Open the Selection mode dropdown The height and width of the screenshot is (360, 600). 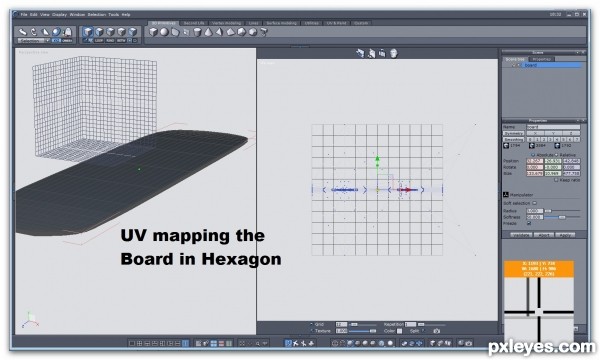point(34,41)
